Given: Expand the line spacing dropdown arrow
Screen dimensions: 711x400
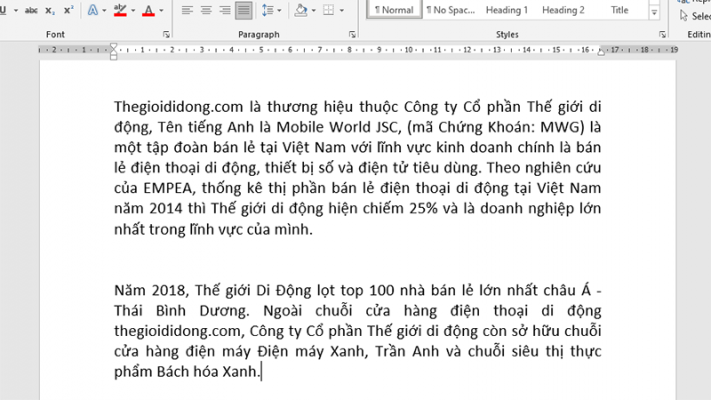Looking at the screenshot, I should pos(279,10).
